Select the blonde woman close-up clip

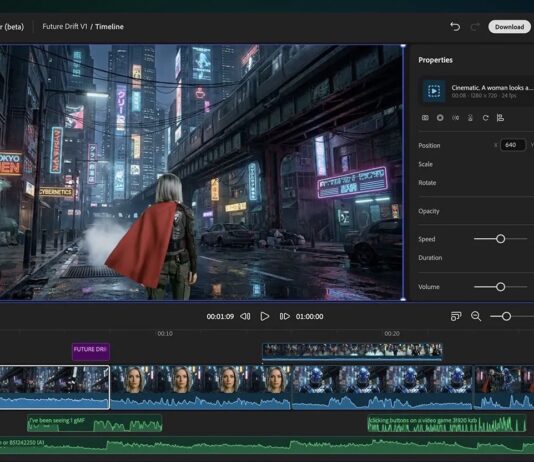click(x=201, y=387)
